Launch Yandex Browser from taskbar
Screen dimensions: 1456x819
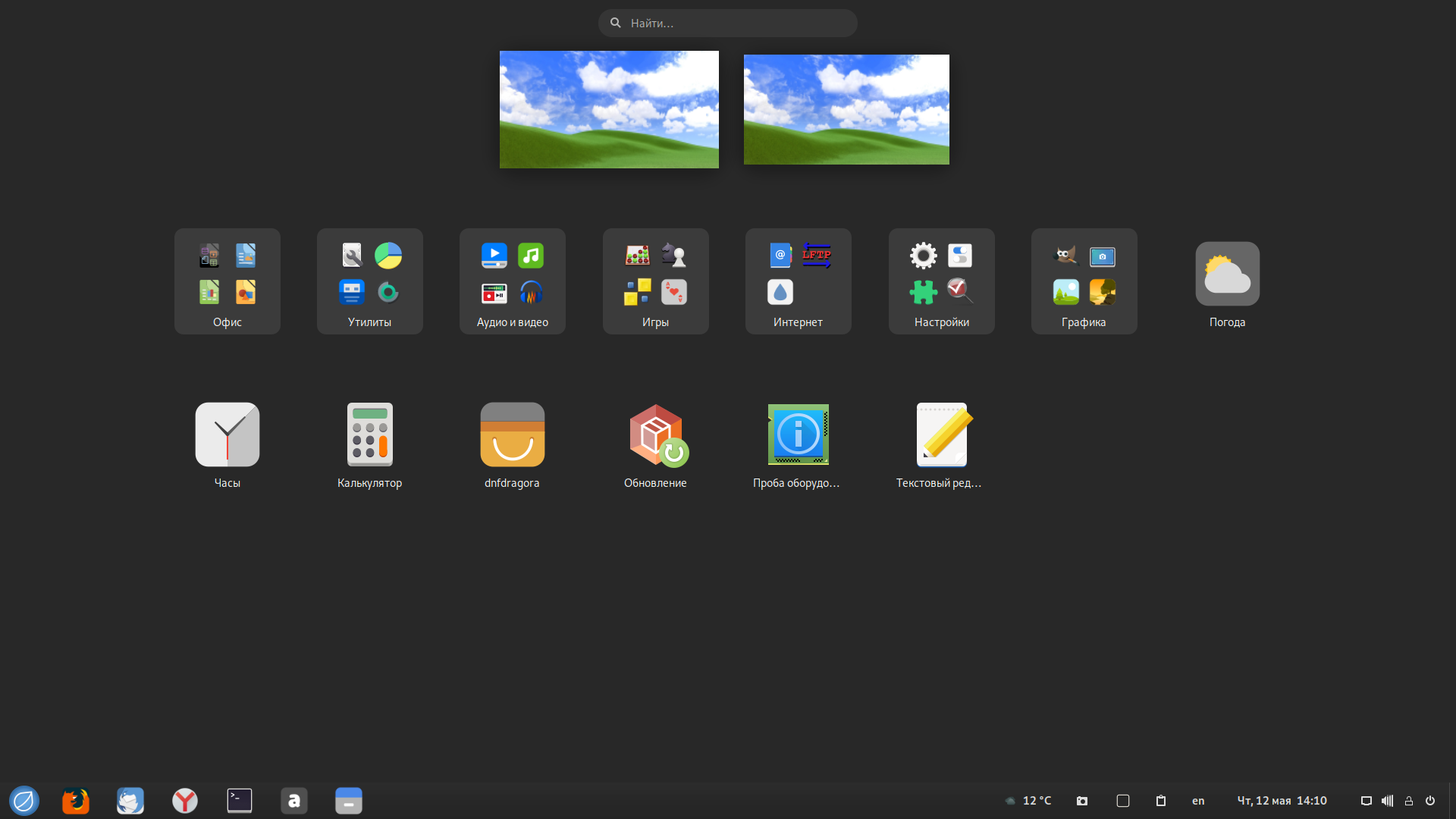pyautogui.click(x=185, y=801)
